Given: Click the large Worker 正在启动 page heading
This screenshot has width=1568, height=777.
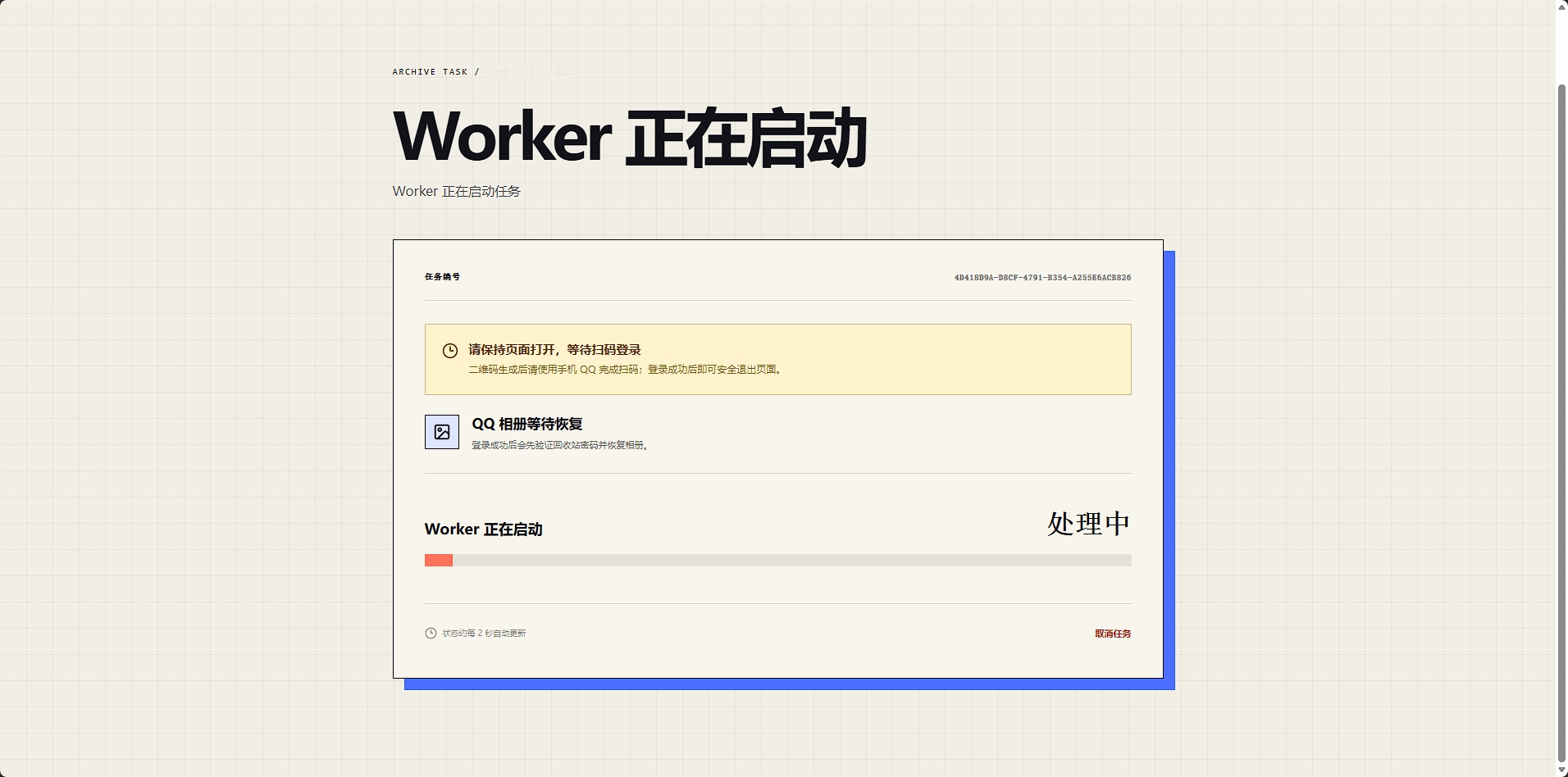Looking at the screenshot, I should 630,138.
